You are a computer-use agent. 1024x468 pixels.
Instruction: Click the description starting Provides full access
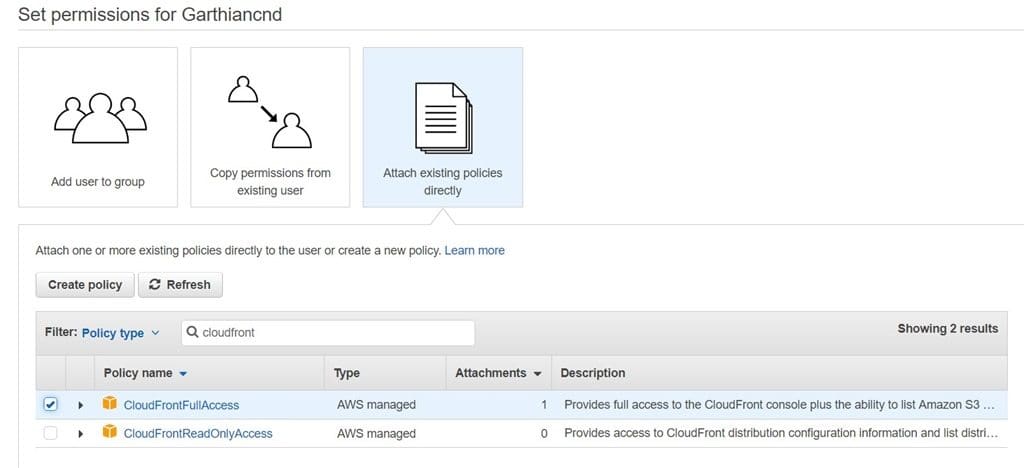point(780,405)
